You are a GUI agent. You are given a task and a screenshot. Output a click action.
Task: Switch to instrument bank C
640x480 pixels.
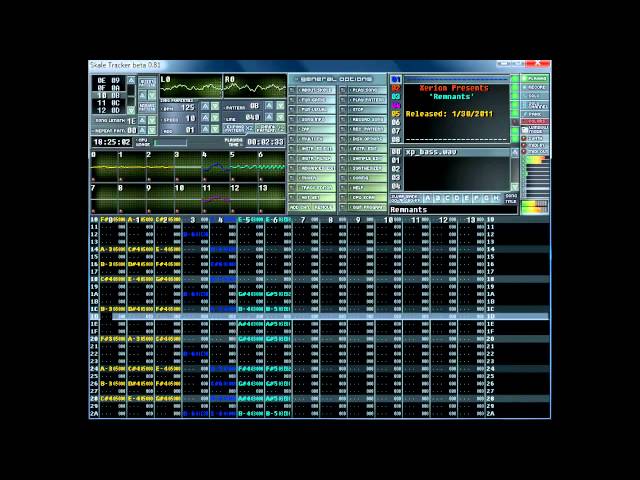(447, 198)
